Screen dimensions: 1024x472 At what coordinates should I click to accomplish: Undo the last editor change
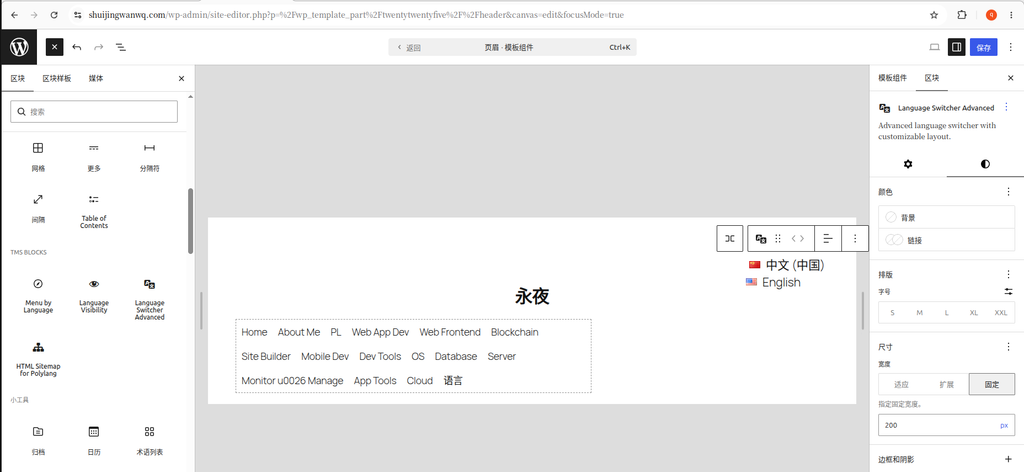coord(76,47)
